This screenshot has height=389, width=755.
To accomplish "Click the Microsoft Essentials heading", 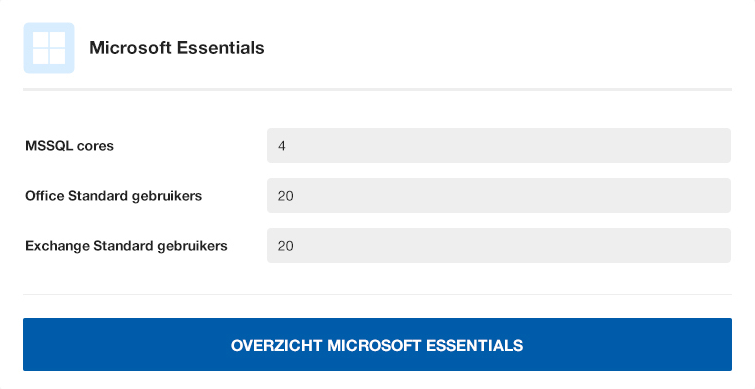I will pos(177,48).
